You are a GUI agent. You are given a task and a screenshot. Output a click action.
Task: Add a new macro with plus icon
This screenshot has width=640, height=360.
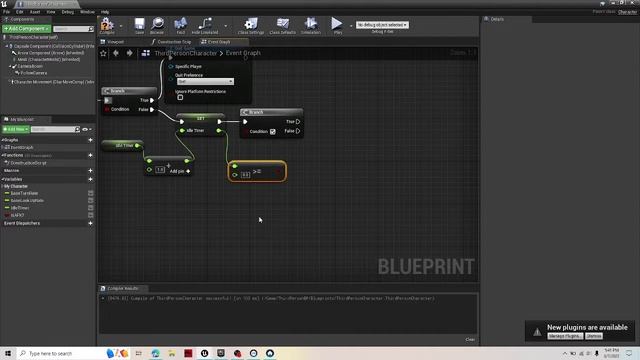click(90, 171)
